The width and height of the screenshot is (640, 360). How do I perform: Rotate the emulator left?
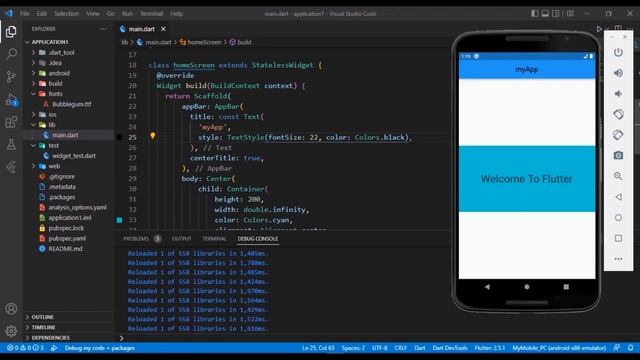coord(618,114)
